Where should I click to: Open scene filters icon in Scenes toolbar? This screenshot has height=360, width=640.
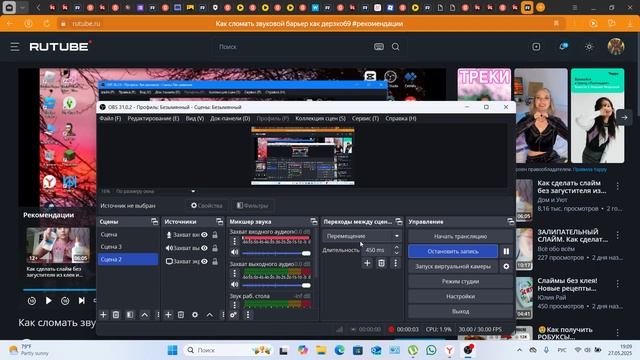point(130,315)
